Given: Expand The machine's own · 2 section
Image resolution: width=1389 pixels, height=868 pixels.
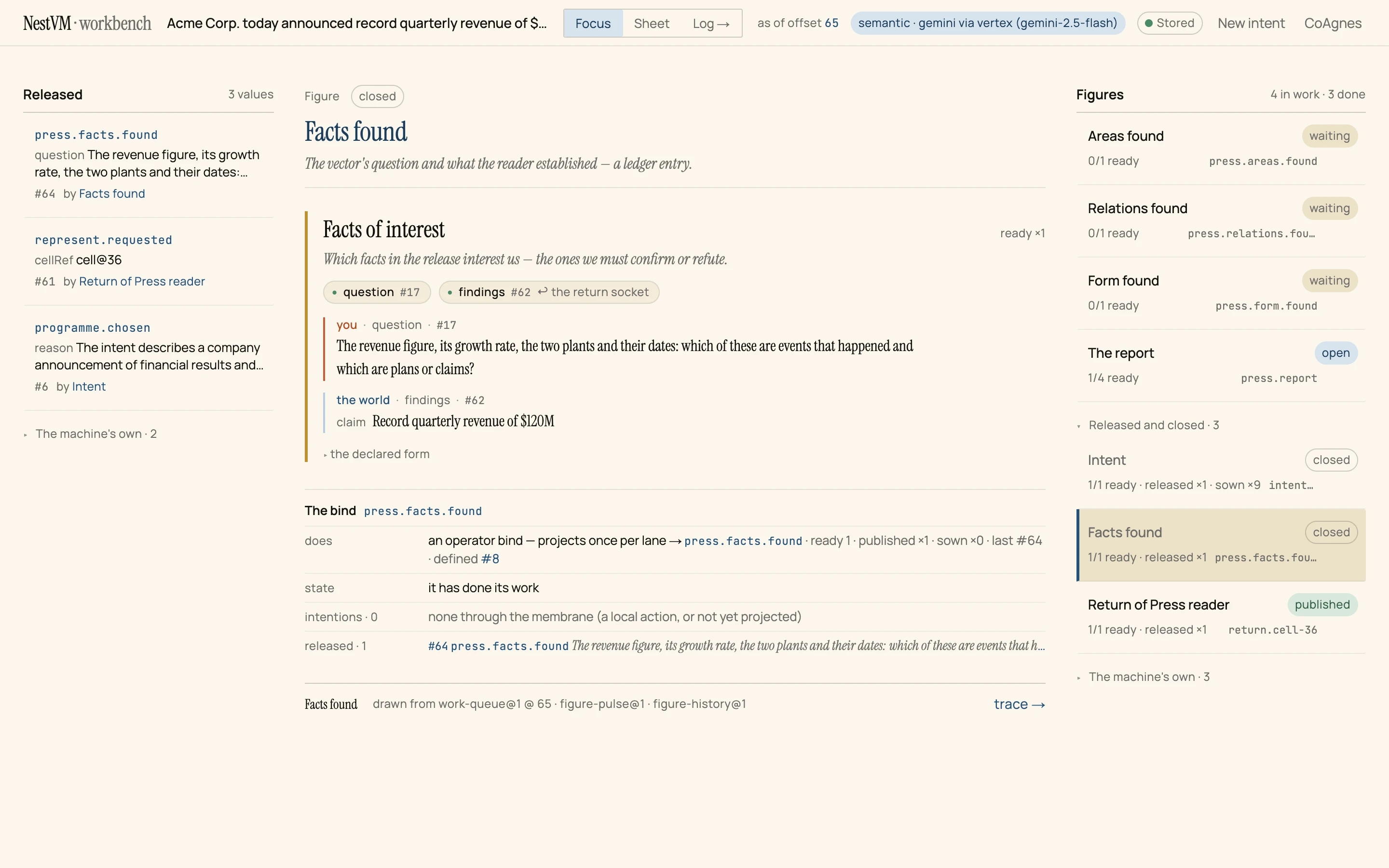Looking at the screenshot, I should pos(90,434).
